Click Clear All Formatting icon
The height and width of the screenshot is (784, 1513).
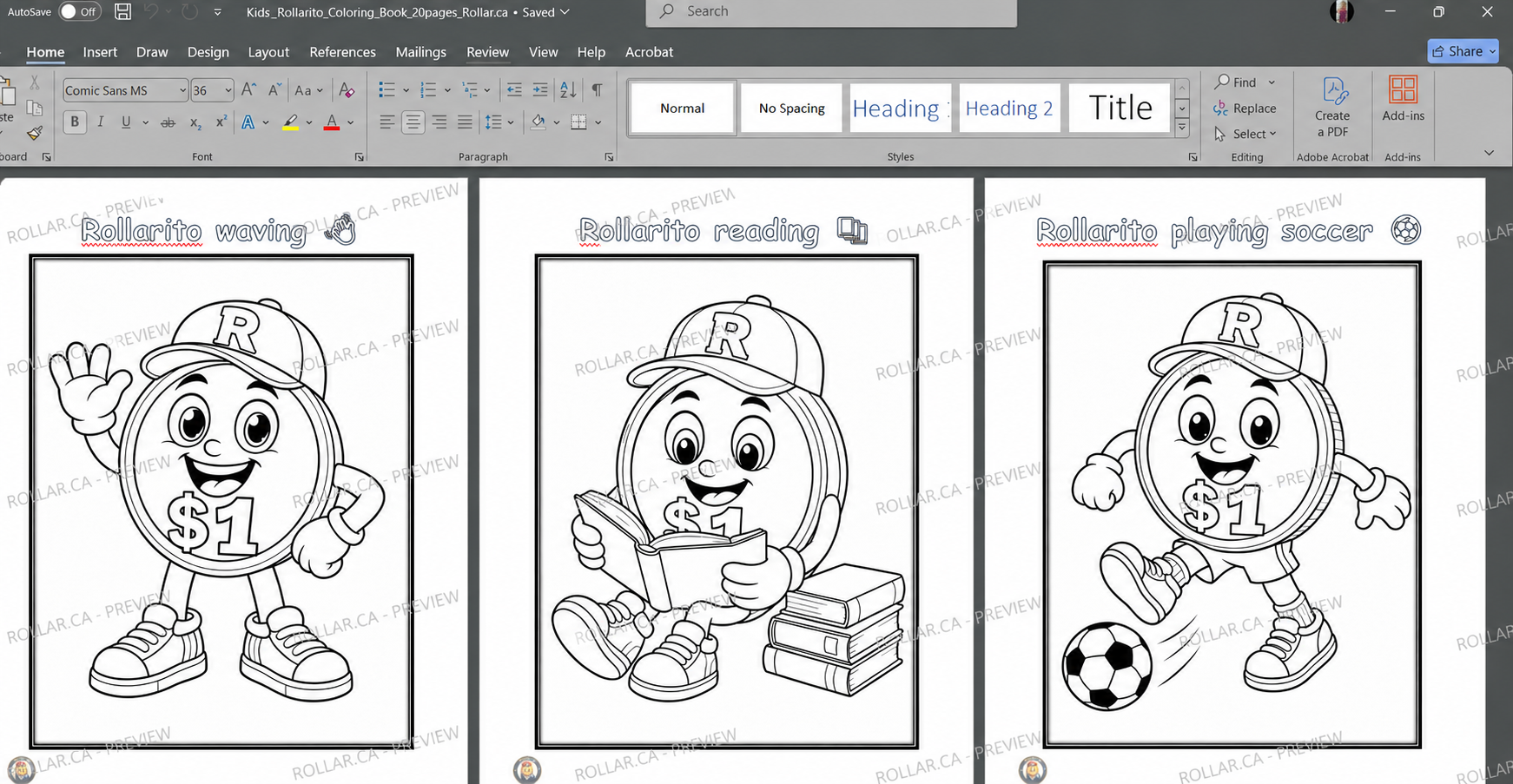click(347, 90)
